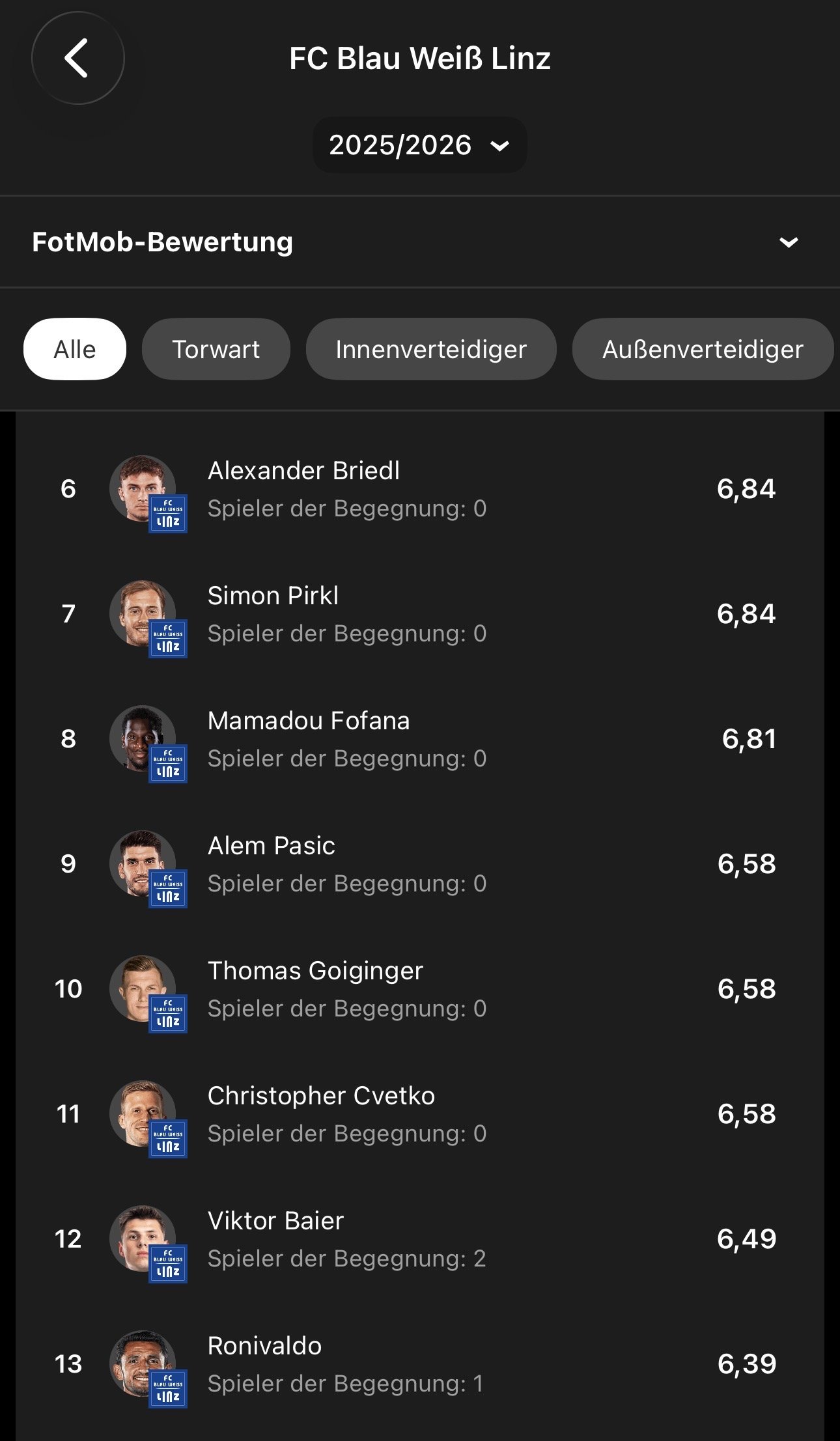Filter players by Außenverteidiger
The image size is (840, 1441).
click(x=702, y=349)
